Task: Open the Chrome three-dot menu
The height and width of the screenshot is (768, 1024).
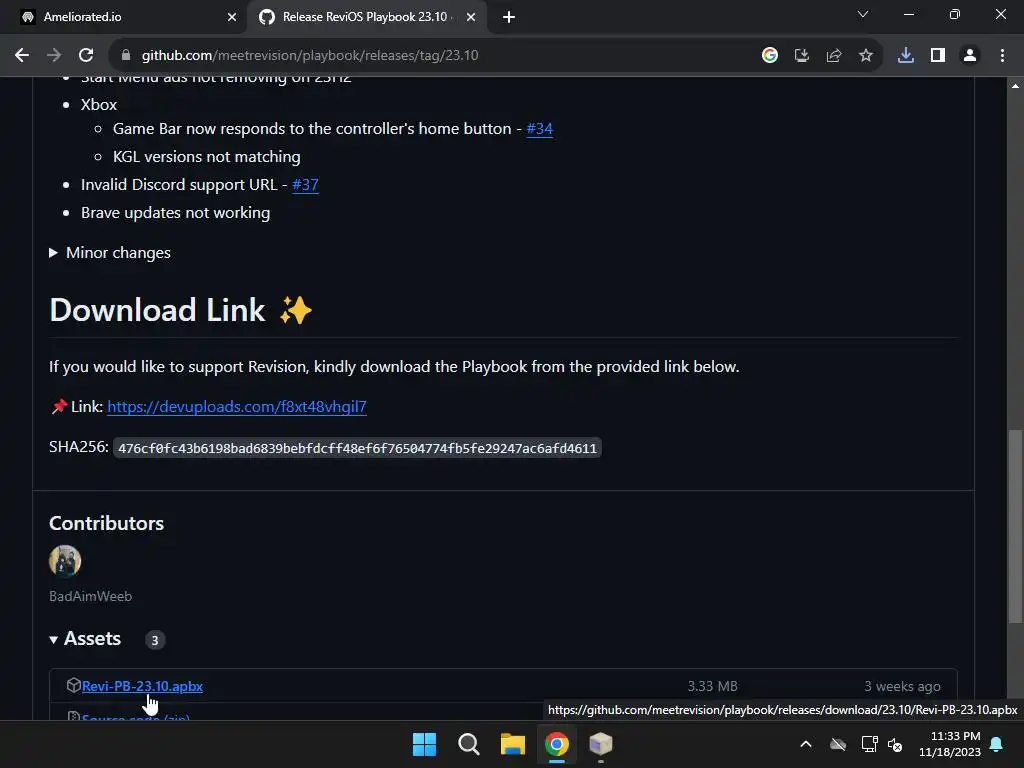Action: tap(1002, 56)
